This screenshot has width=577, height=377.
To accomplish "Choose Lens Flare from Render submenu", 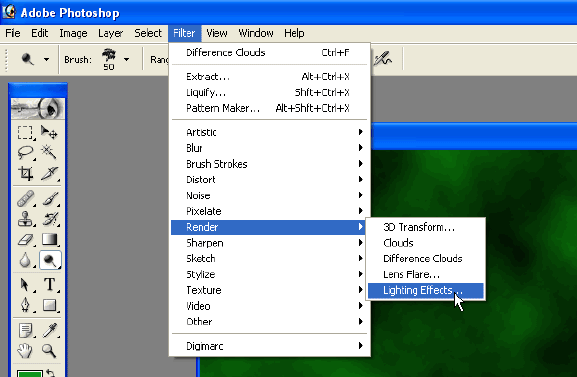I will pyautogui.click(x=426, y=275).
